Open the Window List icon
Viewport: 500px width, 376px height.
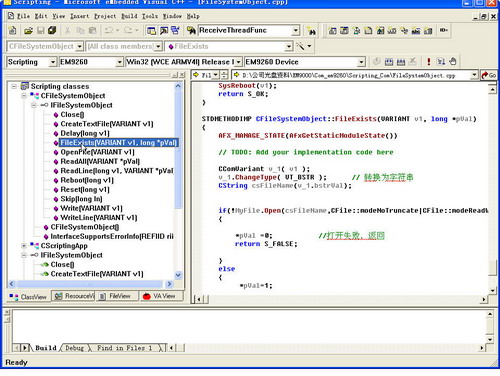[175, 31]
